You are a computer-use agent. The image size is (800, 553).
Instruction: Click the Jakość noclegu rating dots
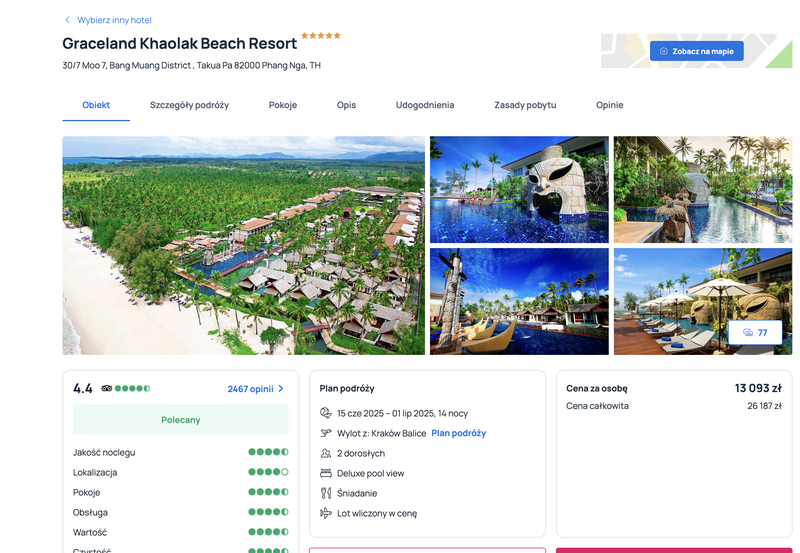click(x=268, y=452)
